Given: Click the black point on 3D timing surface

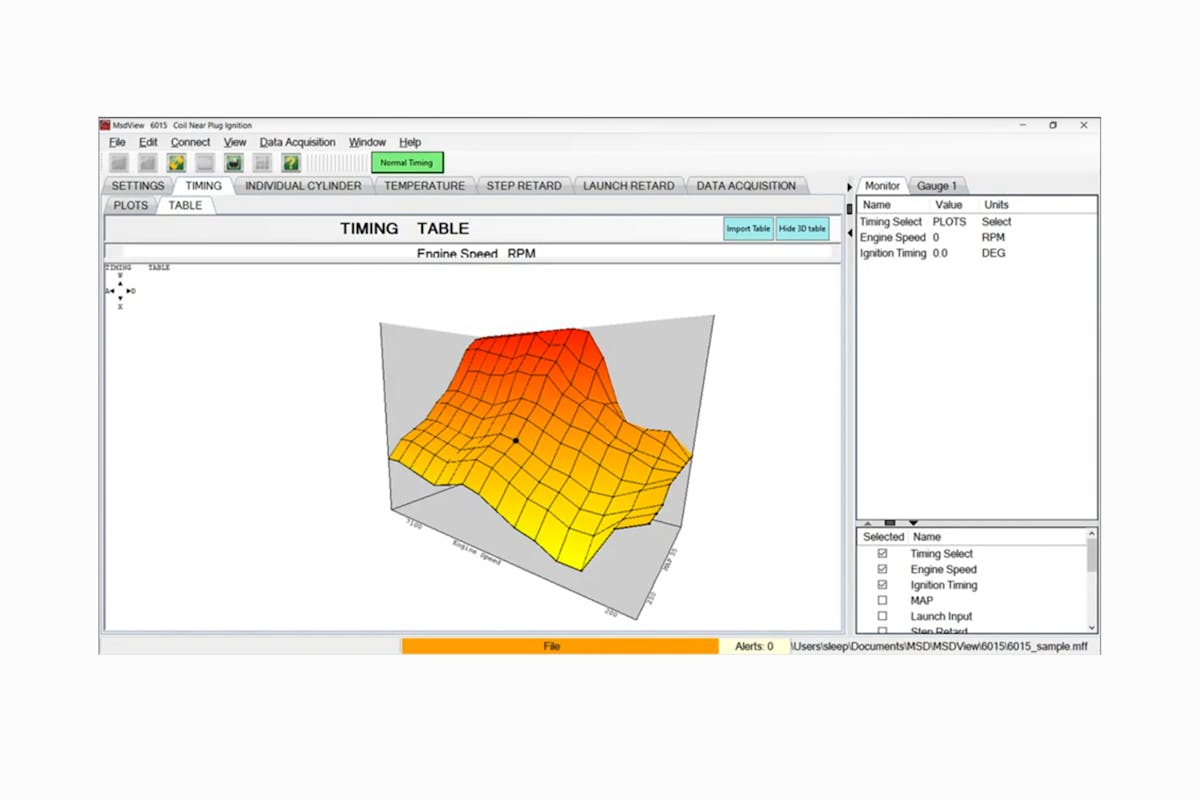Looking at the screenshot, I should tap(516, 440).
